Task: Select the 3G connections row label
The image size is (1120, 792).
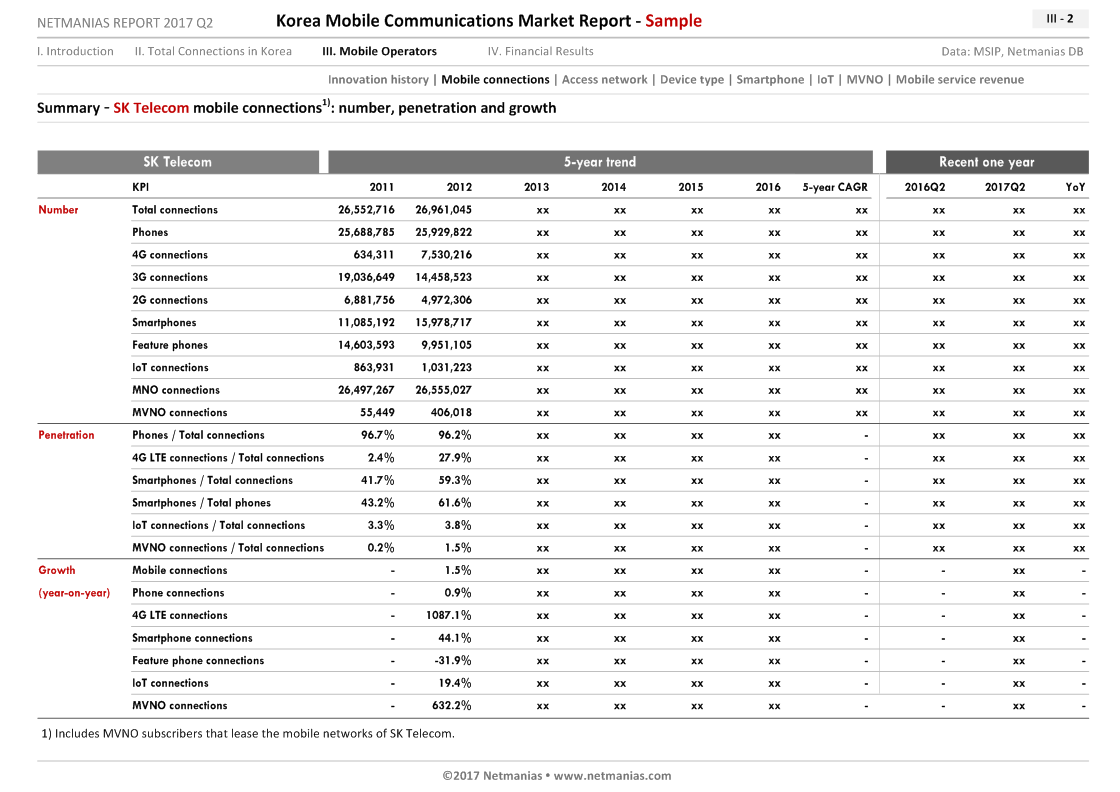Action: [170, 277]
